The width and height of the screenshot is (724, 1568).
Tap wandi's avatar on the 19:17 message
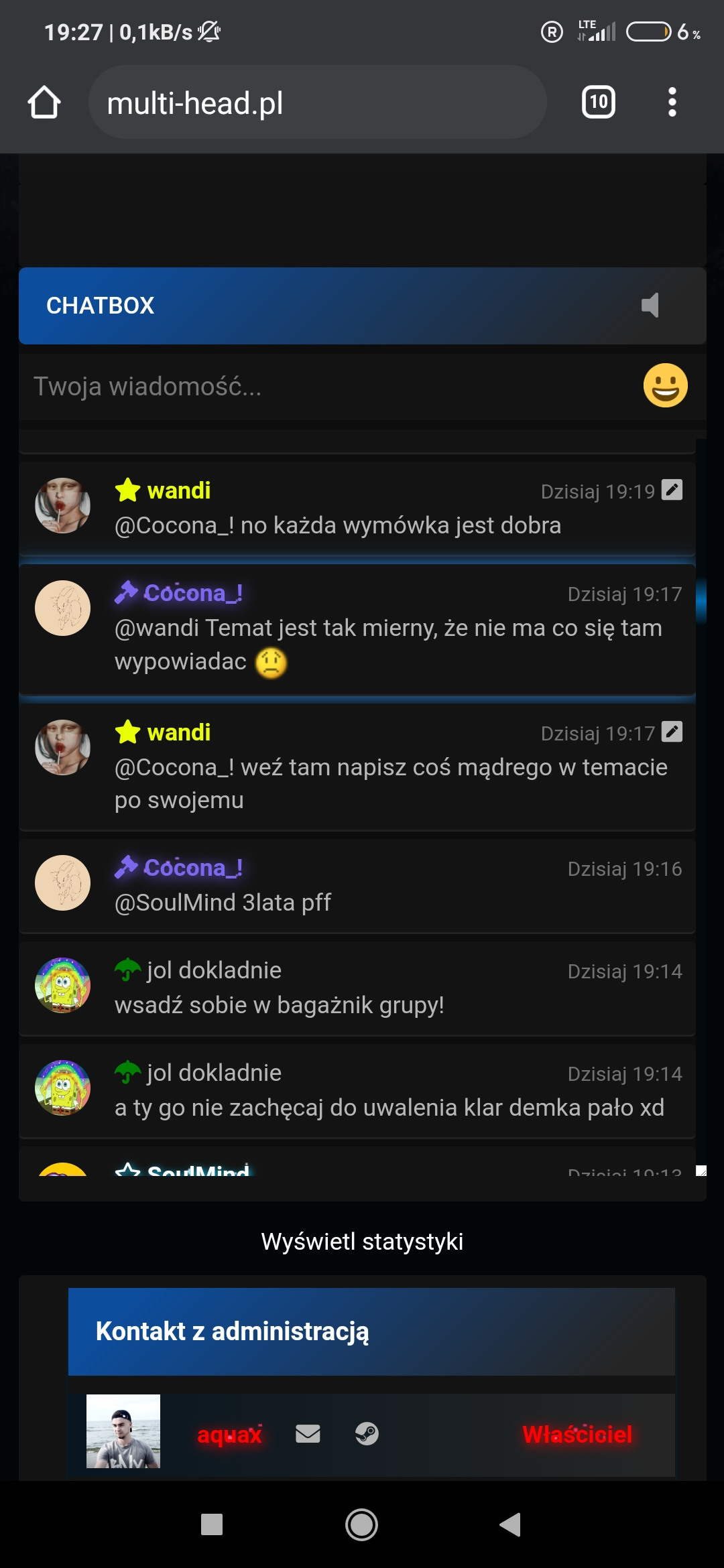pos(62,747)
